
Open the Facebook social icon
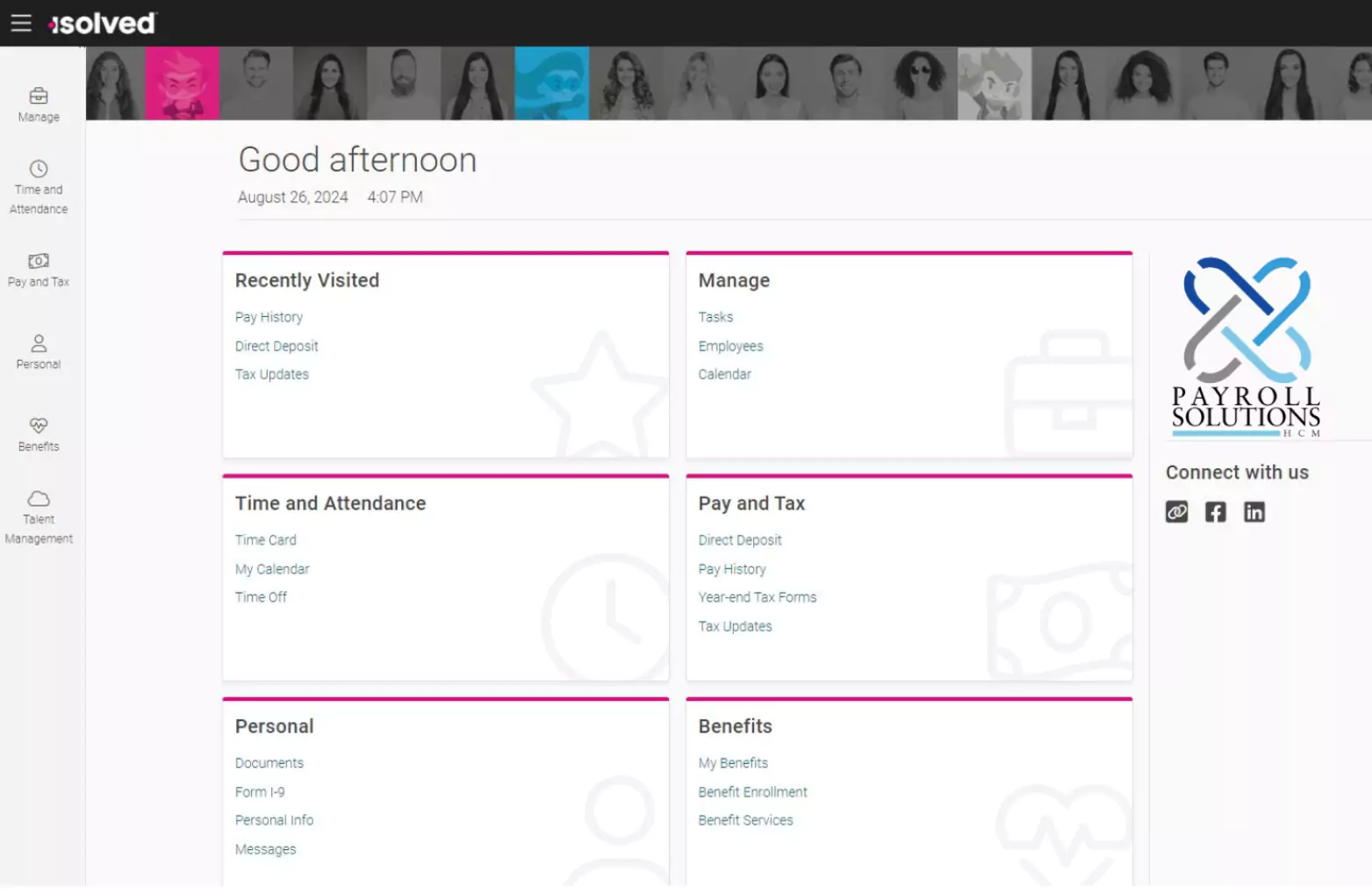pos(1215,512)
